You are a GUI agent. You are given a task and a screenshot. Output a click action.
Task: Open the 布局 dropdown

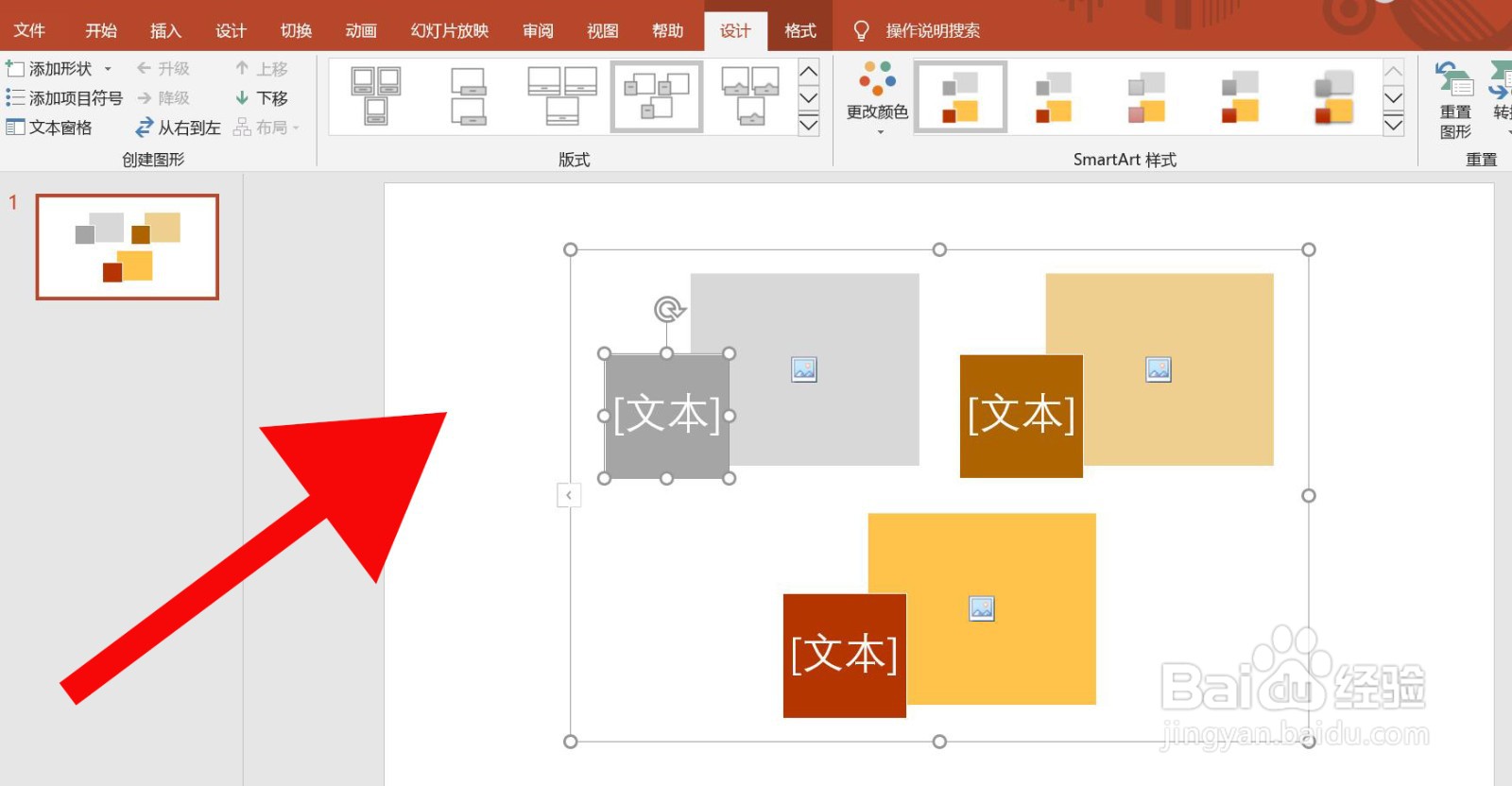266,128
